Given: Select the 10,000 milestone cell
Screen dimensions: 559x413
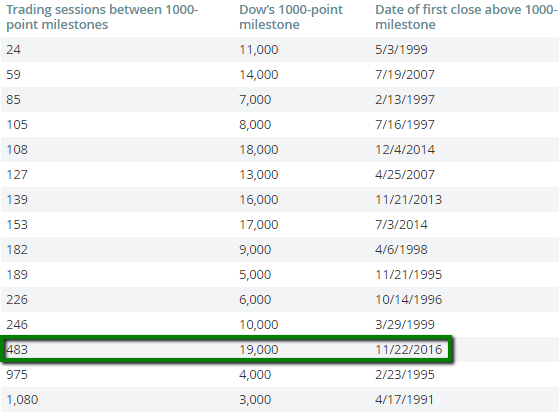Looking at the screenshot, I should click(259, 324).
